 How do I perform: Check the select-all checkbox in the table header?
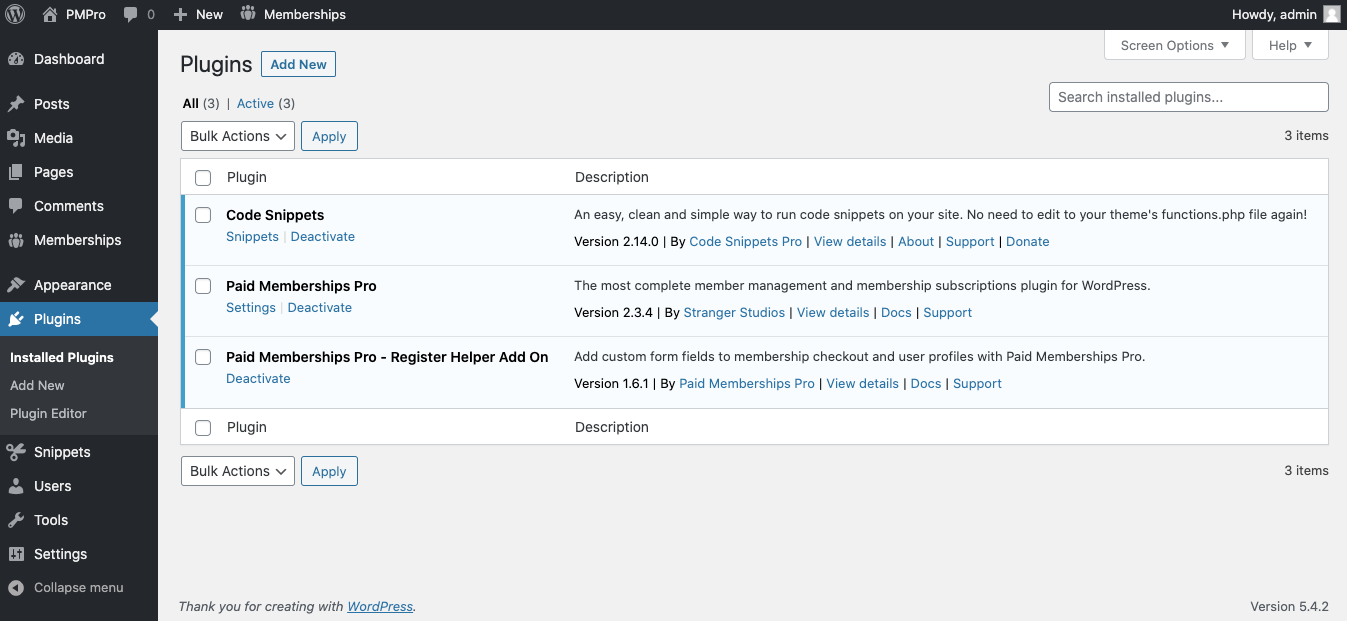203,177
